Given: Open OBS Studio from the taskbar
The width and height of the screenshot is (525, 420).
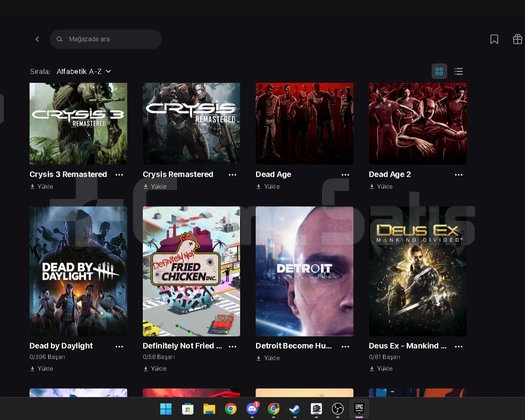Looking at the screenshot, I should coord(338,409).
